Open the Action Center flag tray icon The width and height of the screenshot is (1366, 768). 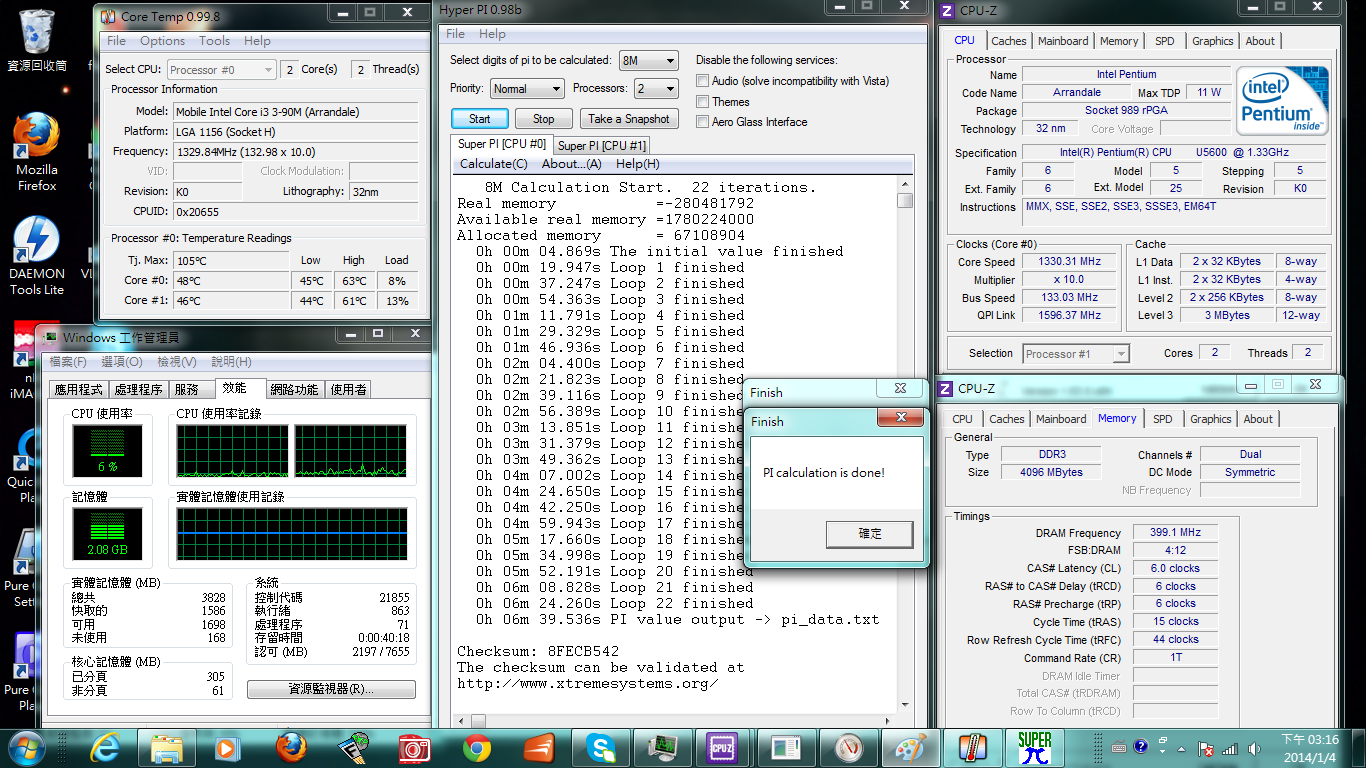click(1206, 749)
